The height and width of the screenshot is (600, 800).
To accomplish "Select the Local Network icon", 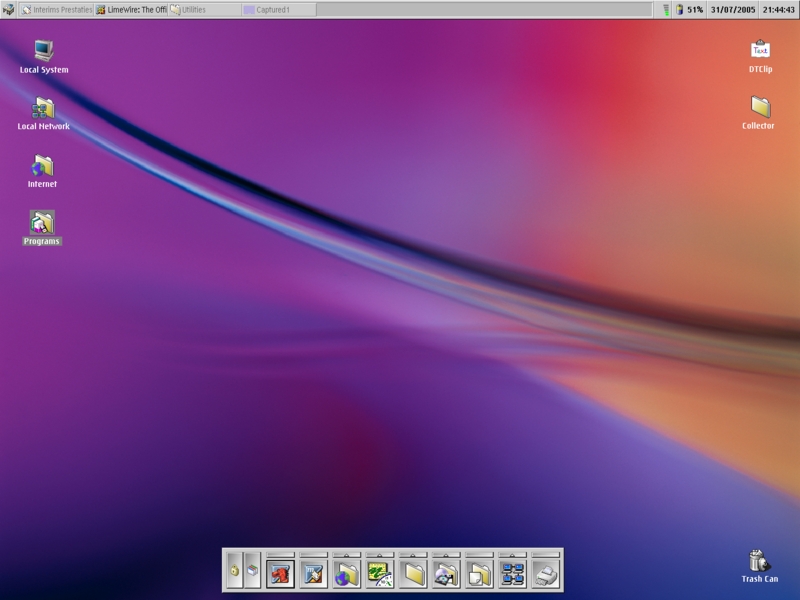I will pos(43,108).
